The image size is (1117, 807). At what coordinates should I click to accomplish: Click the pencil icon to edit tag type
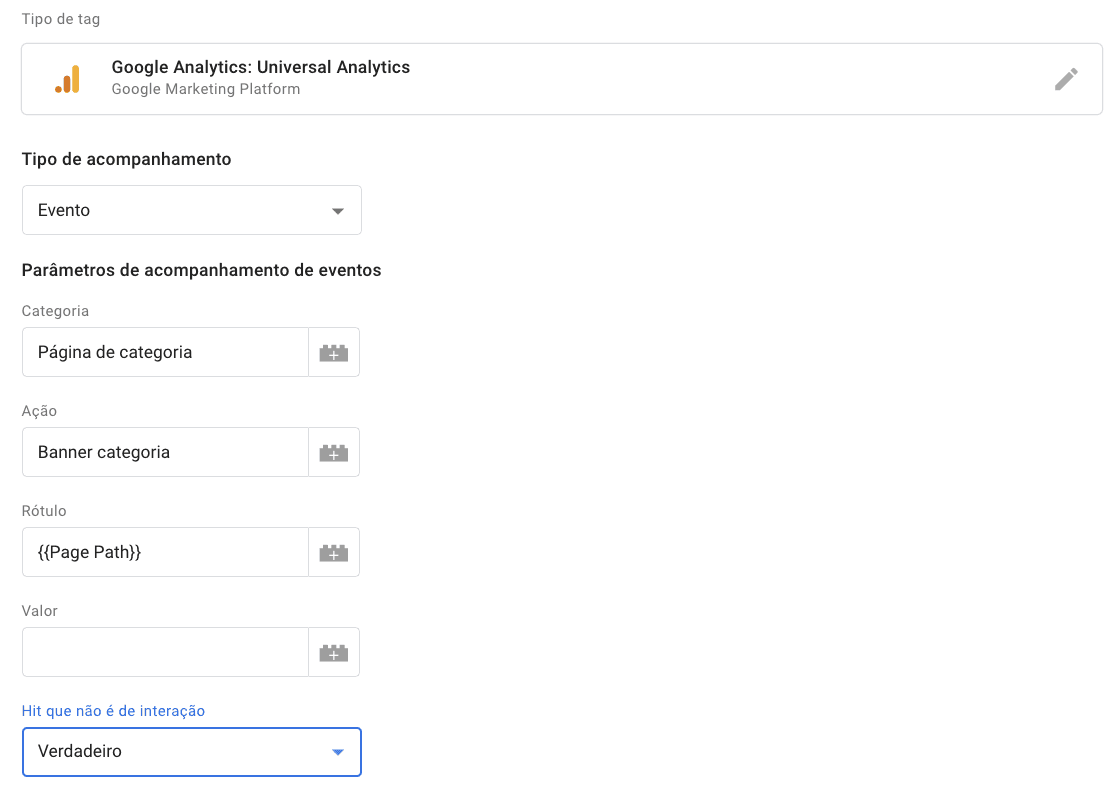(x=1066, y=79)
